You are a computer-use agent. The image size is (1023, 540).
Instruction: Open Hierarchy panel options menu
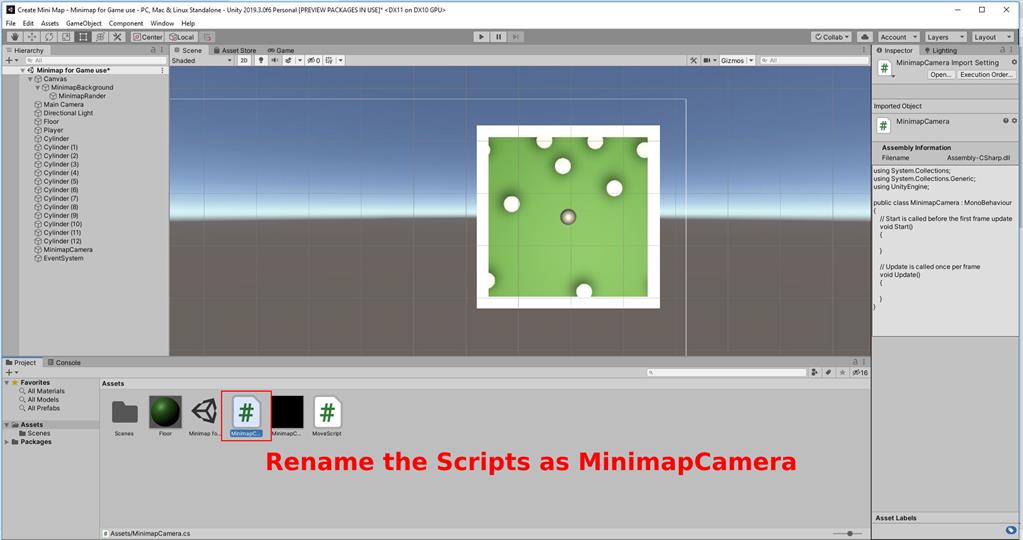(x=161, y=50)
